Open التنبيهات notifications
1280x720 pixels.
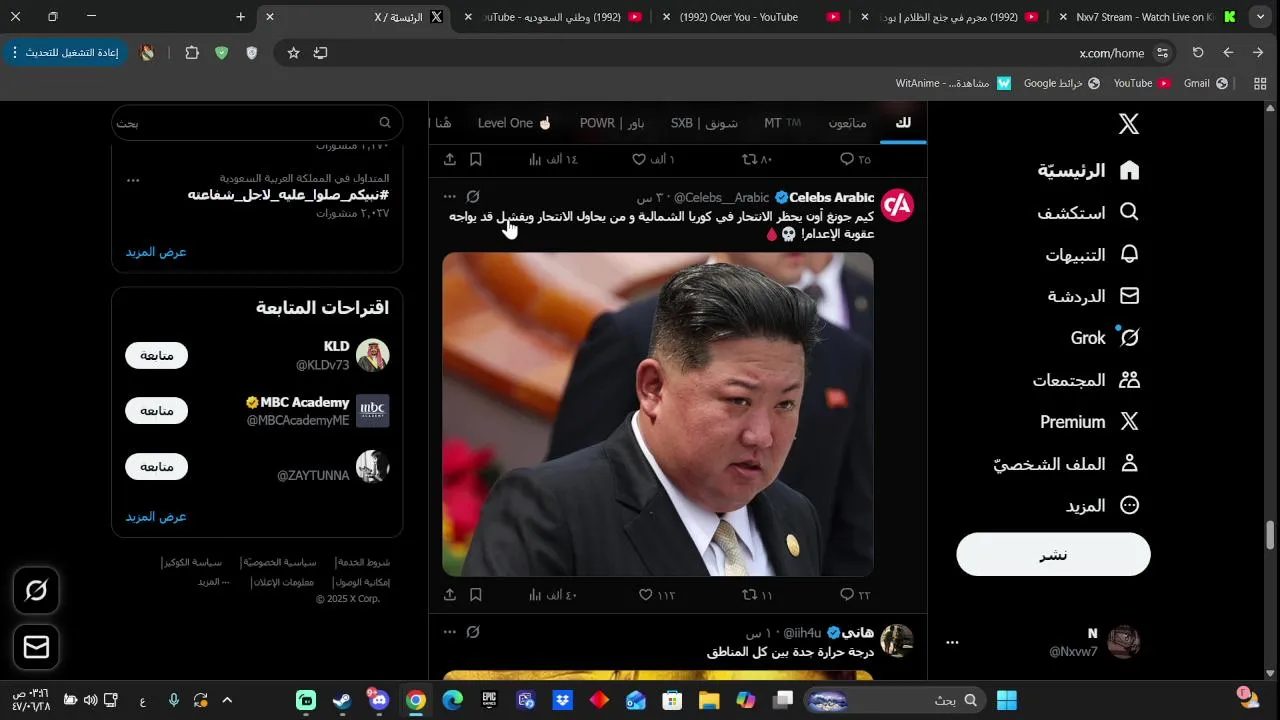pos(1092,254)
